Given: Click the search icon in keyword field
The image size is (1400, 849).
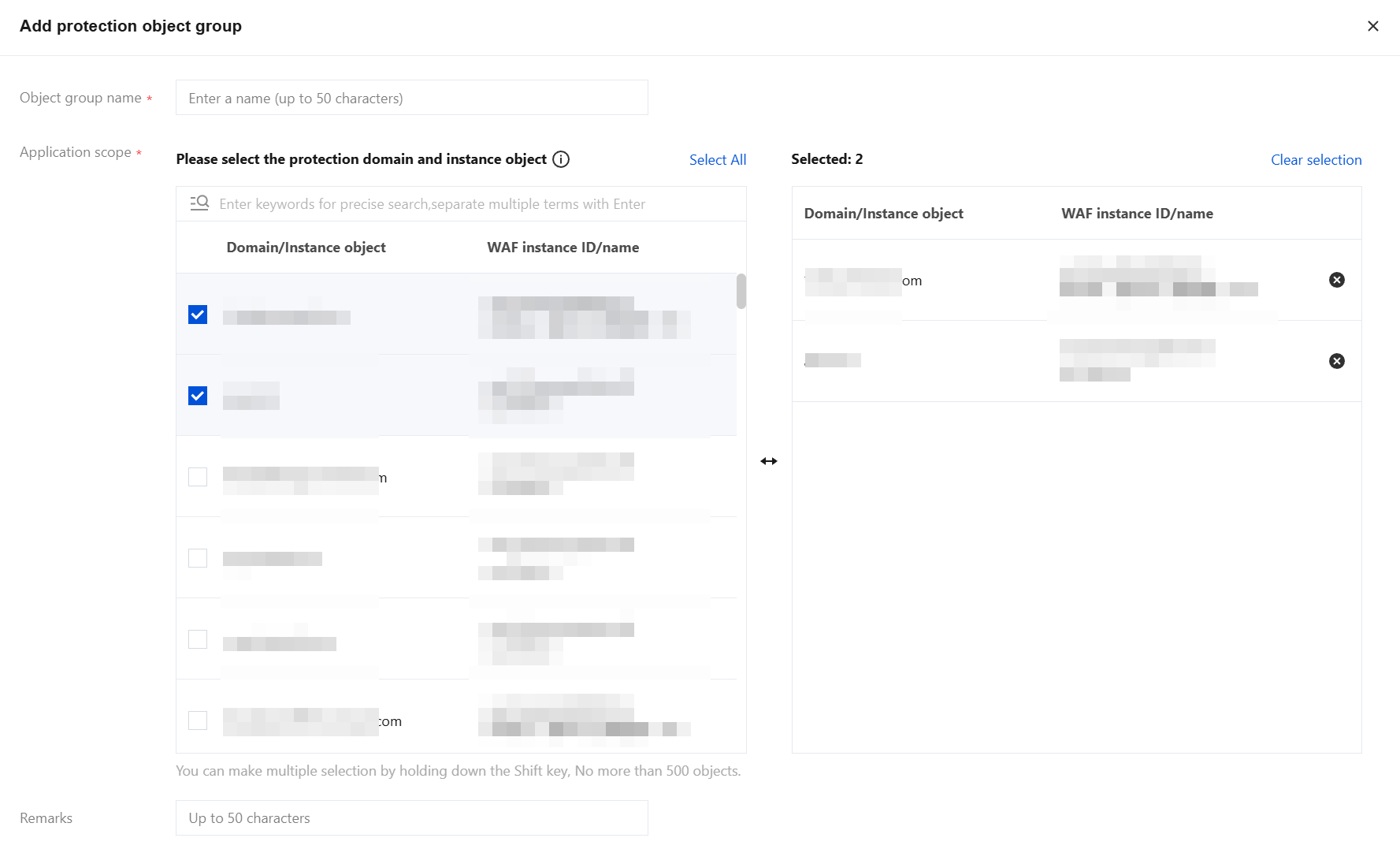Looking at the screenshot, I should click(x=199, y=203).
